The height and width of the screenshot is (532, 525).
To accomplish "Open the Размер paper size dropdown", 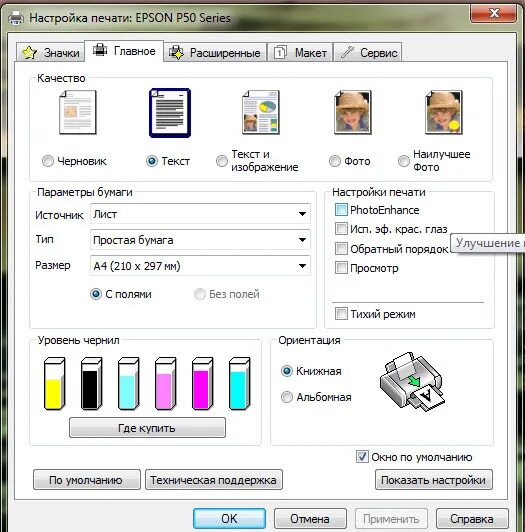I will pos(200,266).
